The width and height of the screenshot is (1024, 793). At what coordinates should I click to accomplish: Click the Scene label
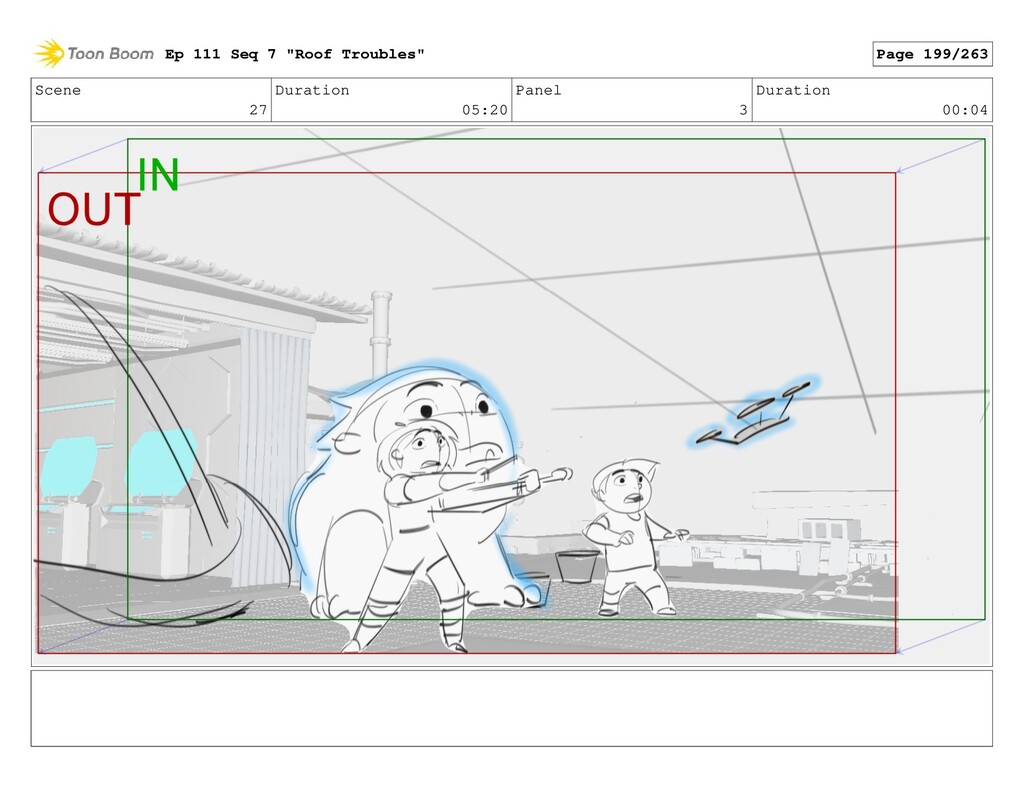pos(58,90)
